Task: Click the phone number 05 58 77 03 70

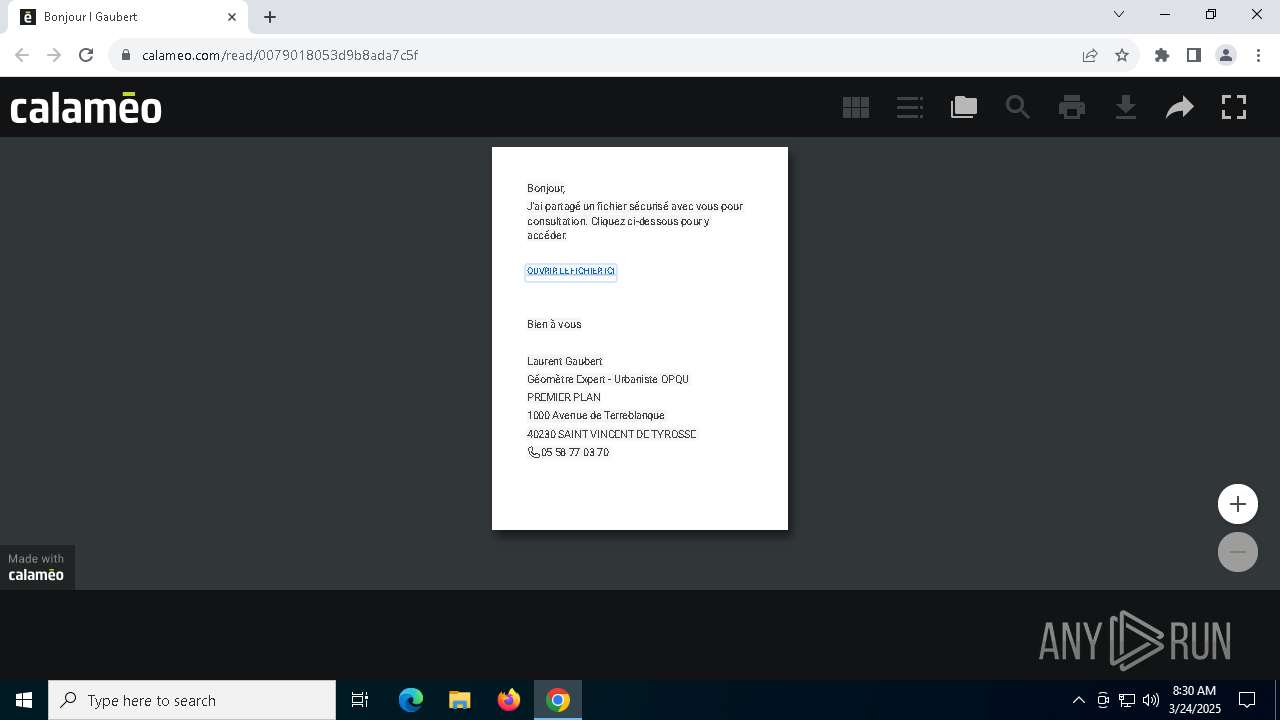Action: pos(575,453)
